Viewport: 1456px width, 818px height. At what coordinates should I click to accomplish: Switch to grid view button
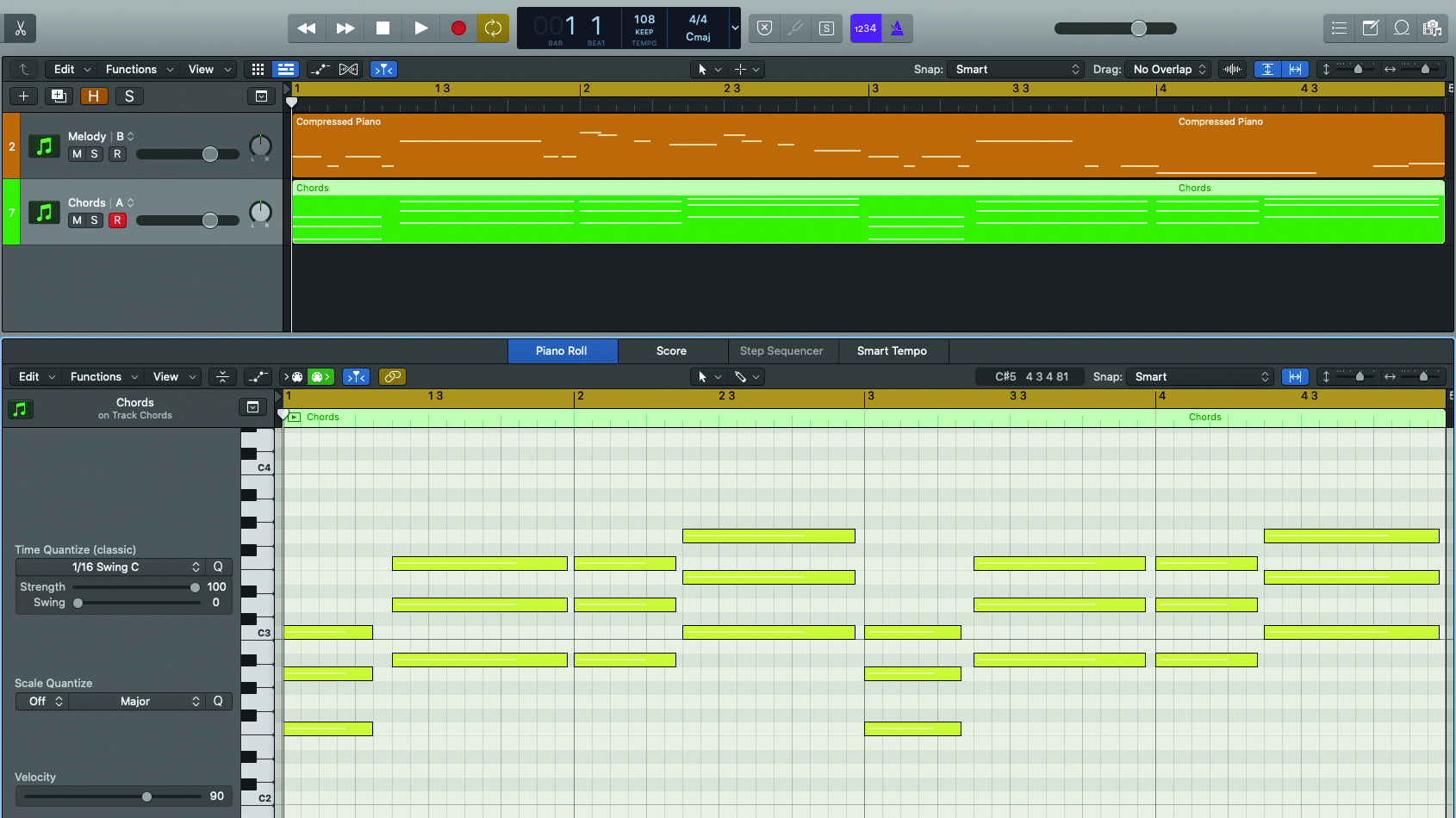point(258,69)
